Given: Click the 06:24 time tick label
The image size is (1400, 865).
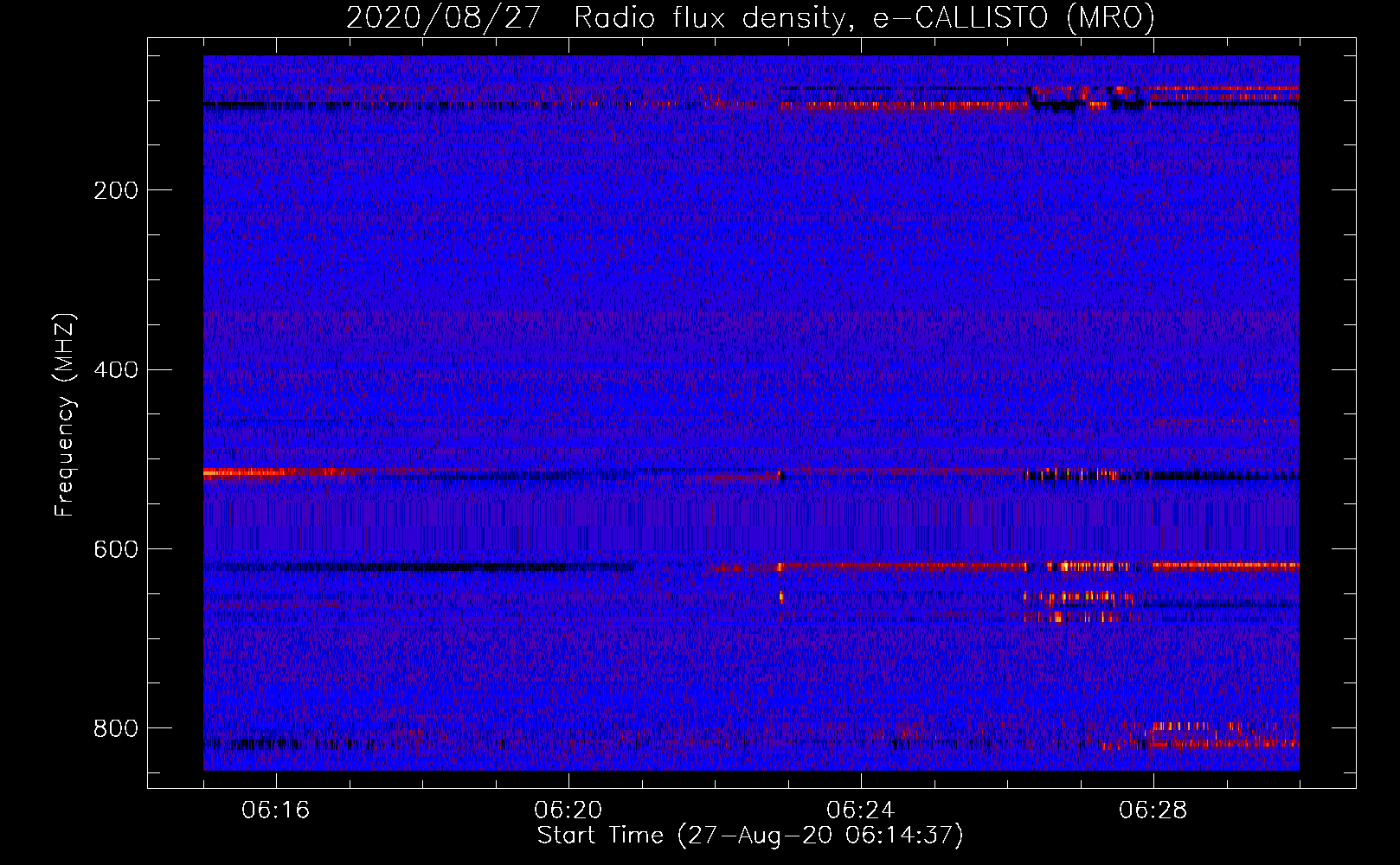Looking at the screenshot, I should coord(861,810).
